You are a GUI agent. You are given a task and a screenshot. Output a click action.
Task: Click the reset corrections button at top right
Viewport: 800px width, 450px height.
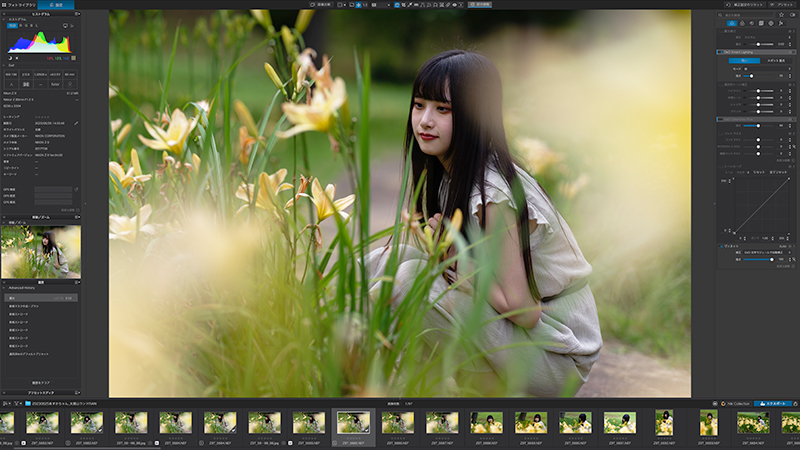coord(744,5)
